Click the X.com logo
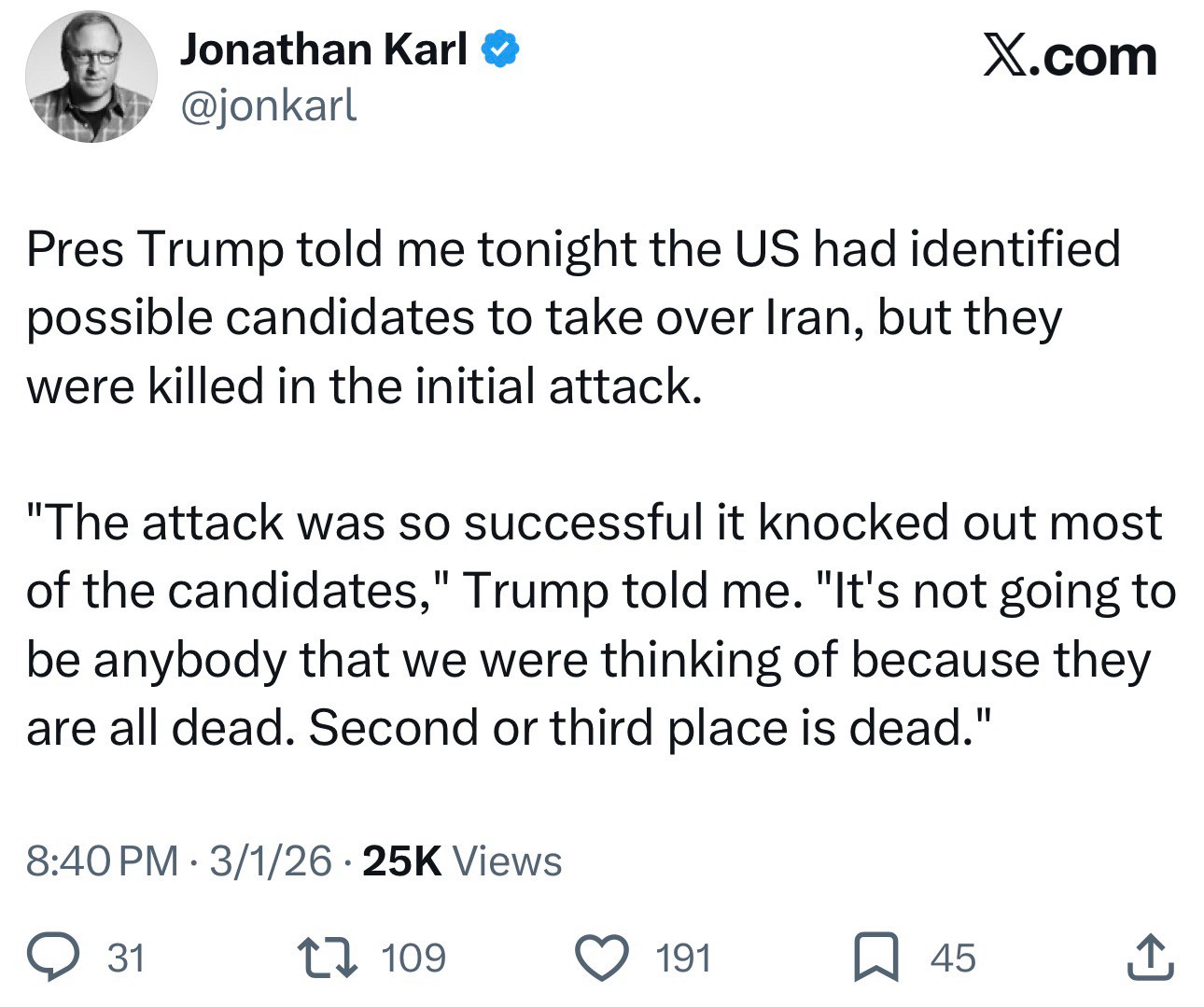1204x1007 pixels. pyautogui.click(x=1070, y=56)
